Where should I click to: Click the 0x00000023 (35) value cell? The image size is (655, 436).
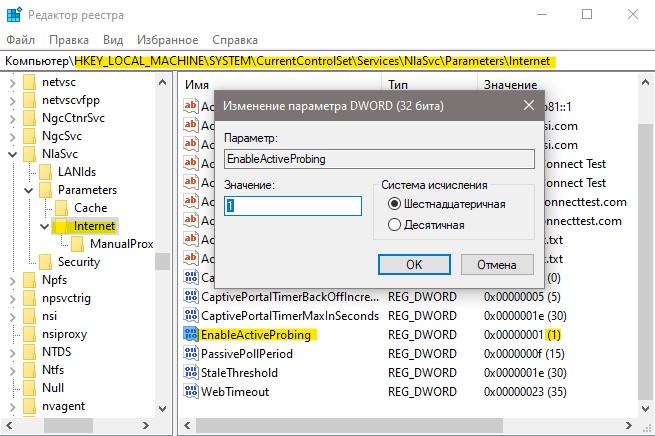coord(525,392)
